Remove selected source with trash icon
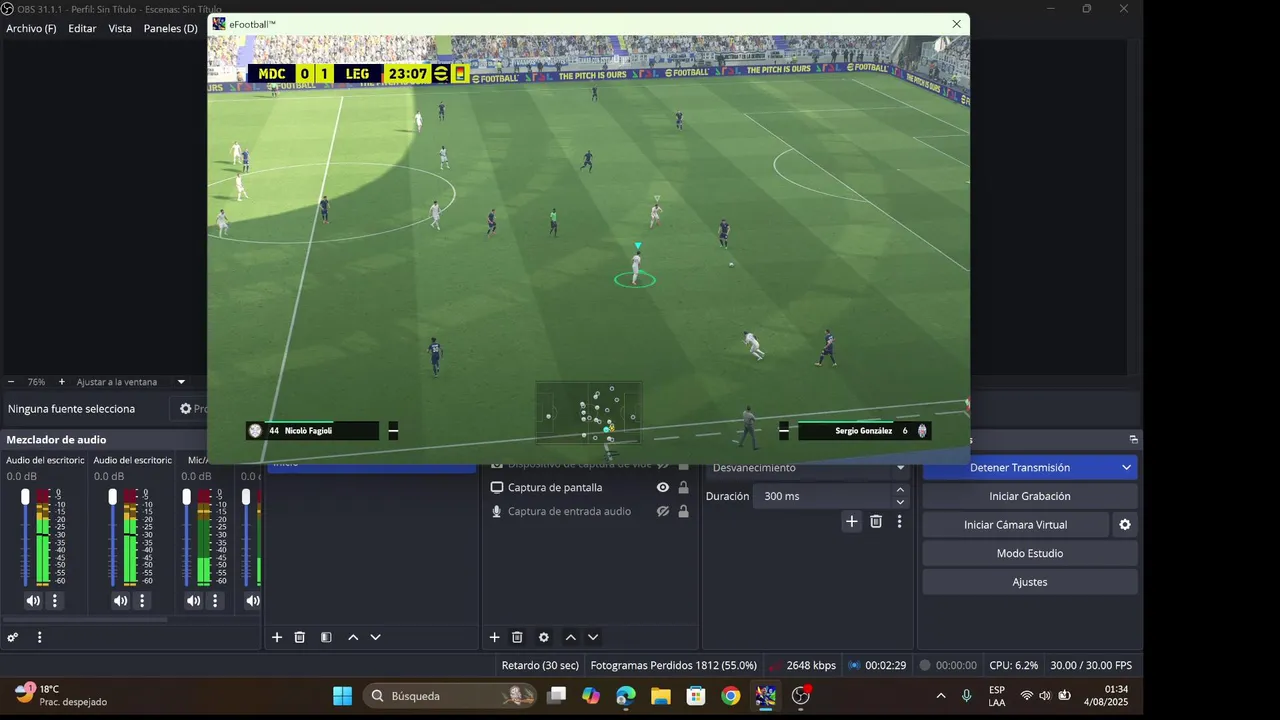This screenshot has height=720, width=1280. 517,637
